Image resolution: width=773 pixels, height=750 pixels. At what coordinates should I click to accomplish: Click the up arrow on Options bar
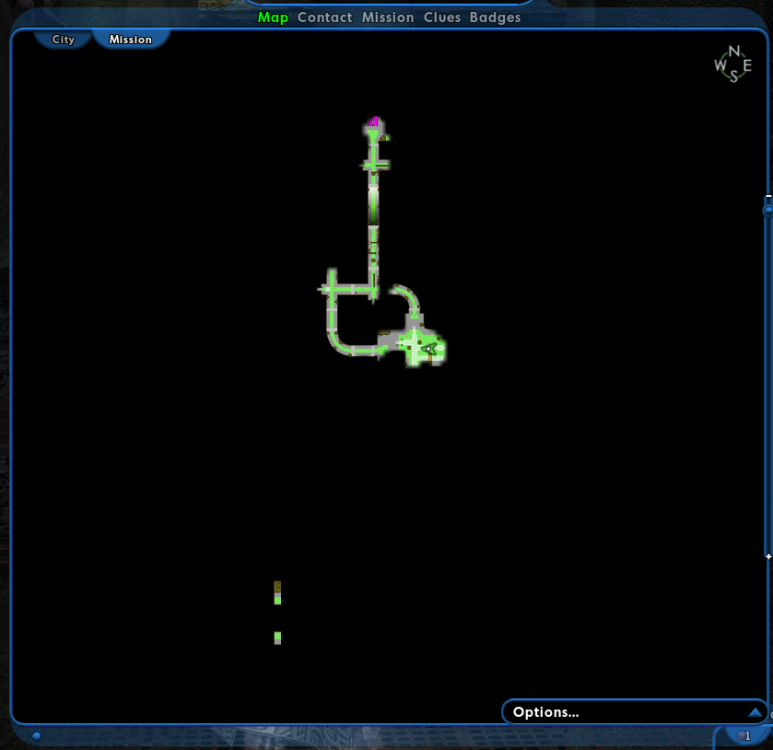click(754, 712)
